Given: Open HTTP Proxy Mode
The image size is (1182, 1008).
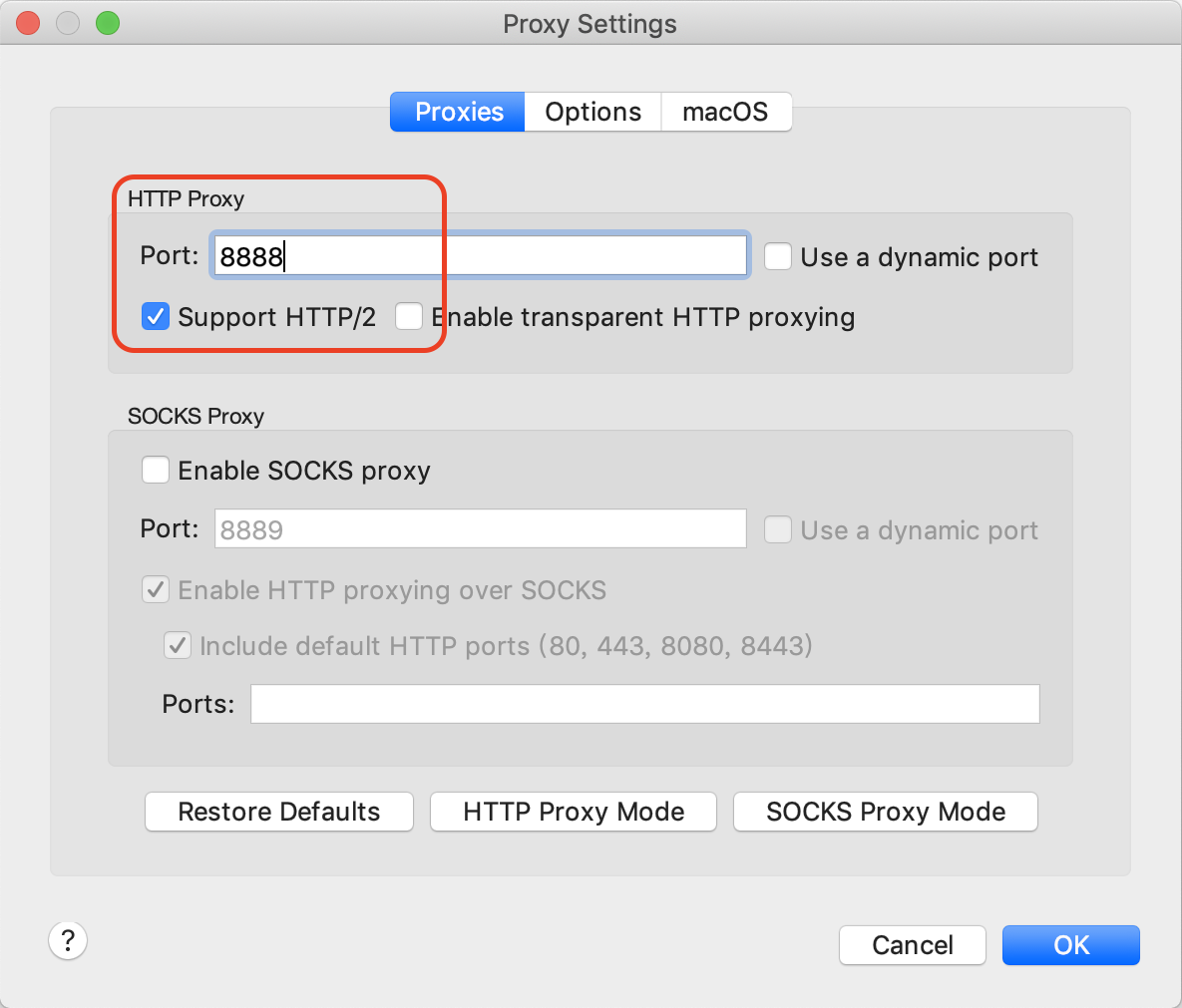Looking at the screenshot, I should [x=573, y=812].
